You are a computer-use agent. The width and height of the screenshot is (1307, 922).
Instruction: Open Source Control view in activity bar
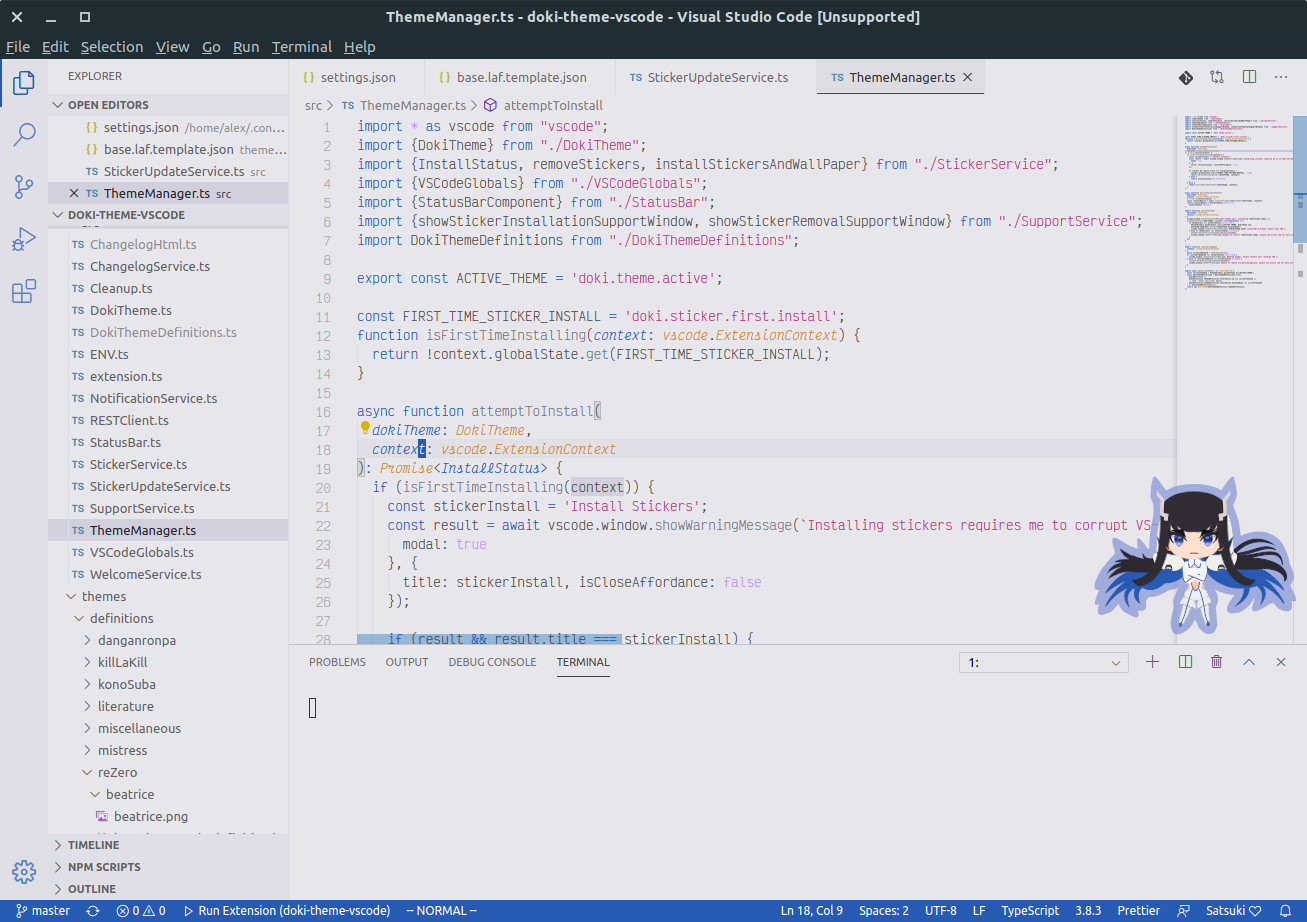(24, 187)
